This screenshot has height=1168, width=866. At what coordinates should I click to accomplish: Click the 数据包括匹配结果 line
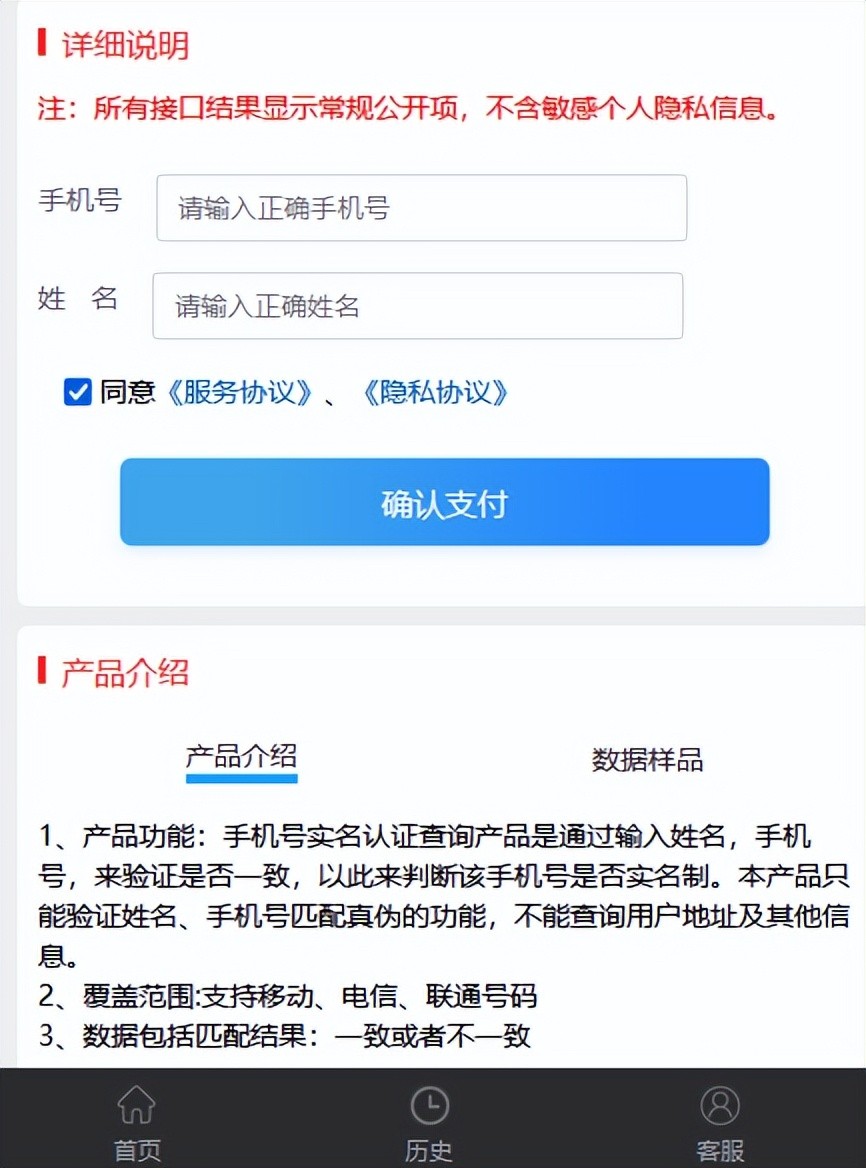tap(285, 1036)
